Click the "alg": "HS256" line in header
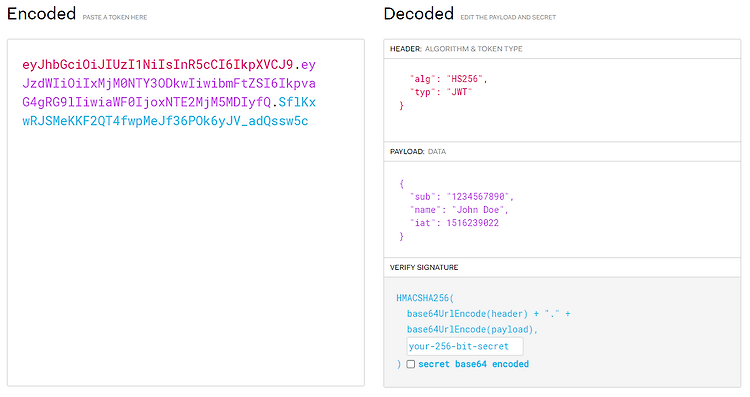 (x=448, y=79)
